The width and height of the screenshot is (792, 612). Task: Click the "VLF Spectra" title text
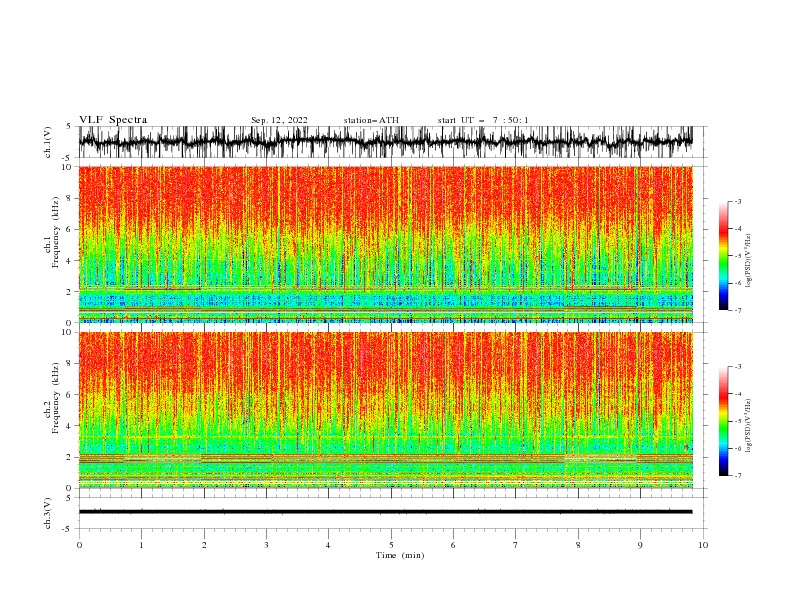(113, 120)
